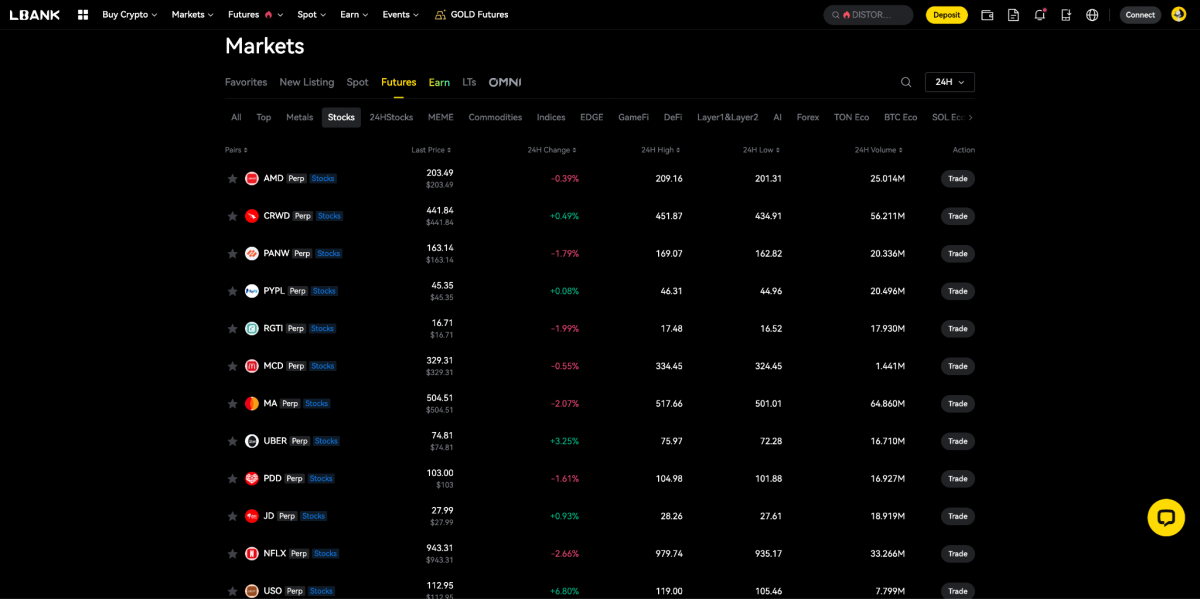
Task: Open the grid apps icon next to LBANK logo
Action: 83,14
